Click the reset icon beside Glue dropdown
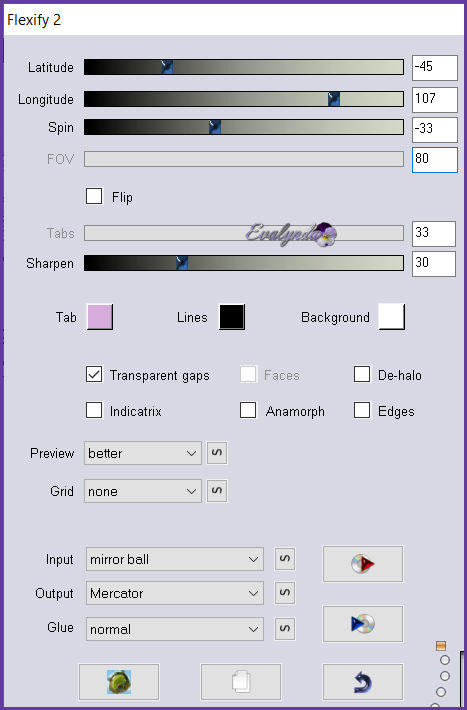 [285, 628]
